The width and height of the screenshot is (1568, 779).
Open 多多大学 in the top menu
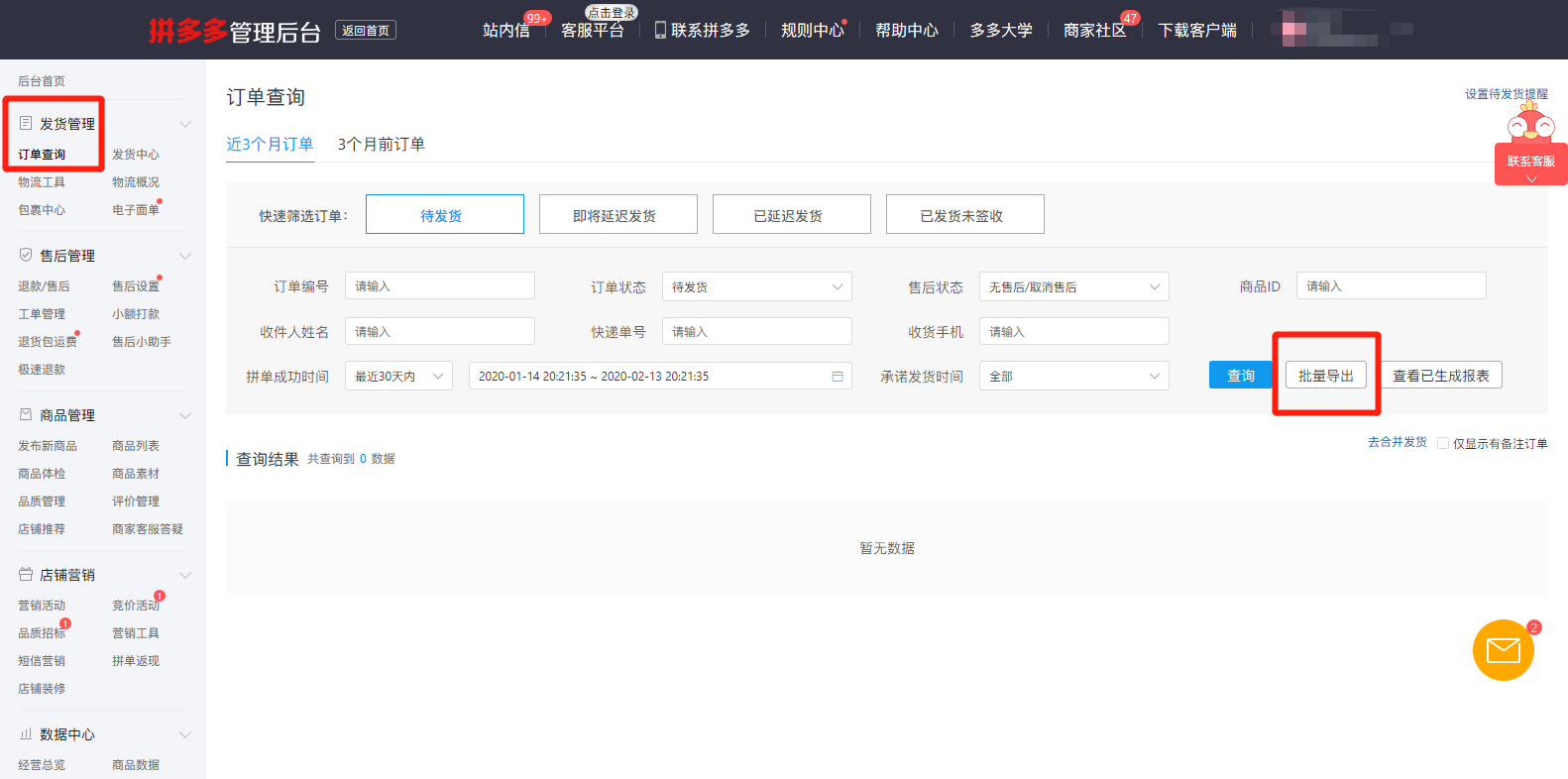(1001, 30)
